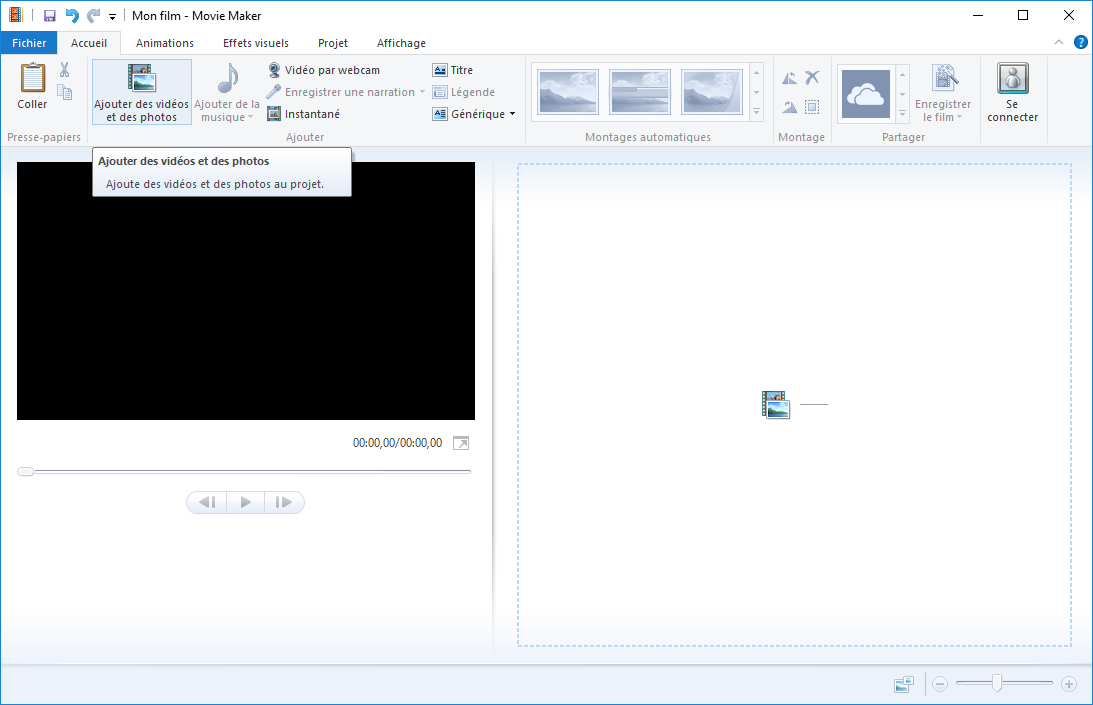This screenshot has width=1093, height=705.
Task: Click Se connecter account icon
Action: coord(1013,78)
